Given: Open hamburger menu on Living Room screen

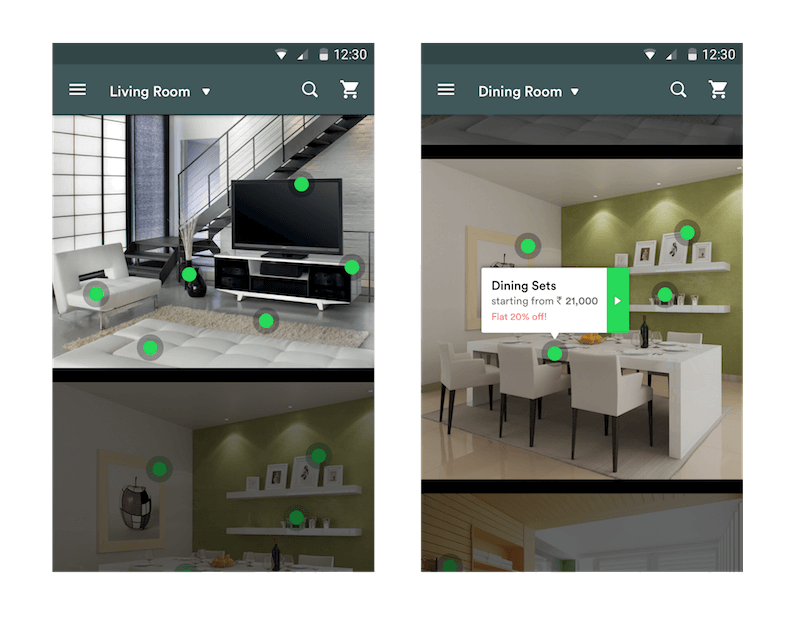Looking at the screenshot, I should pos(78,90).
